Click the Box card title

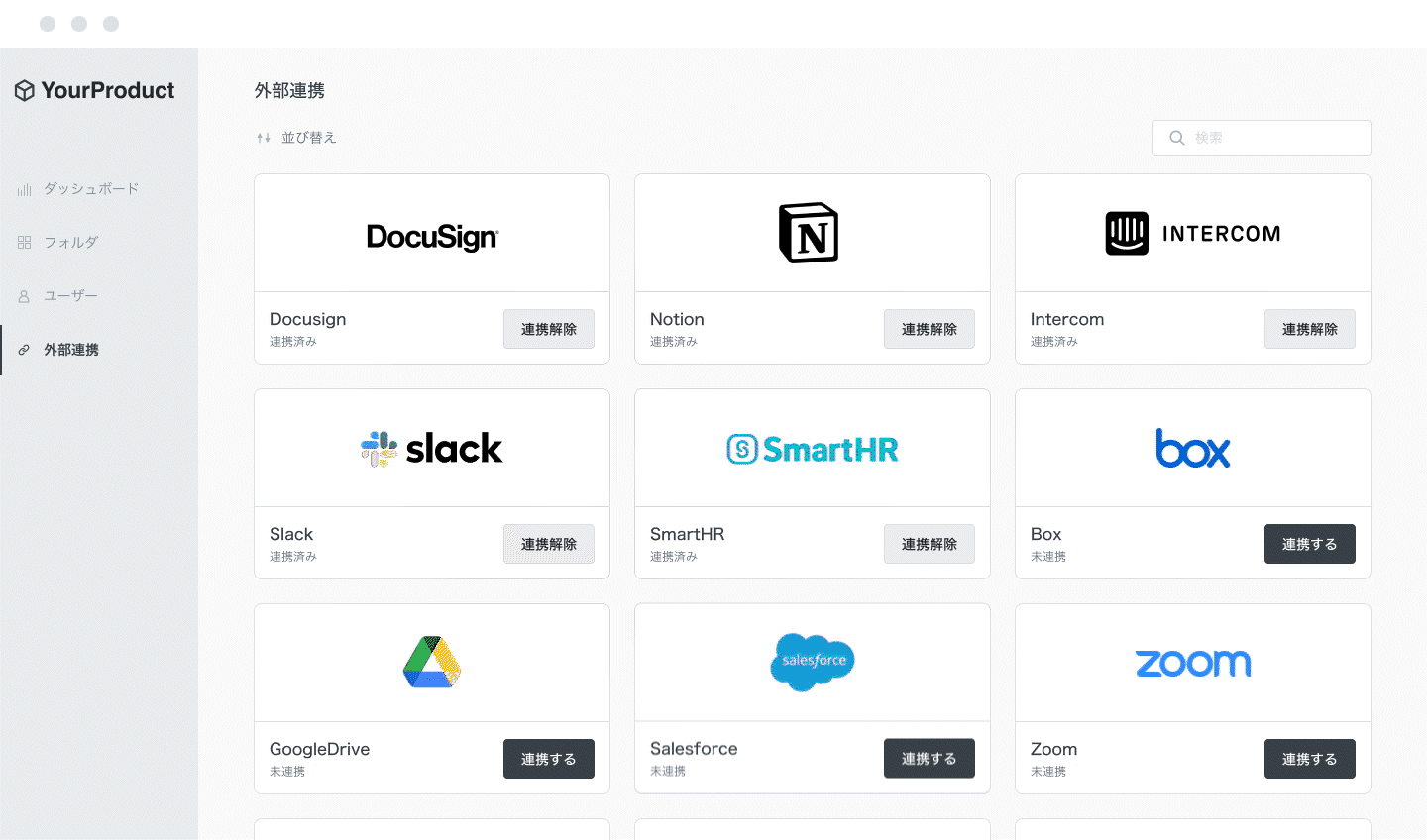coord(1045,534)
